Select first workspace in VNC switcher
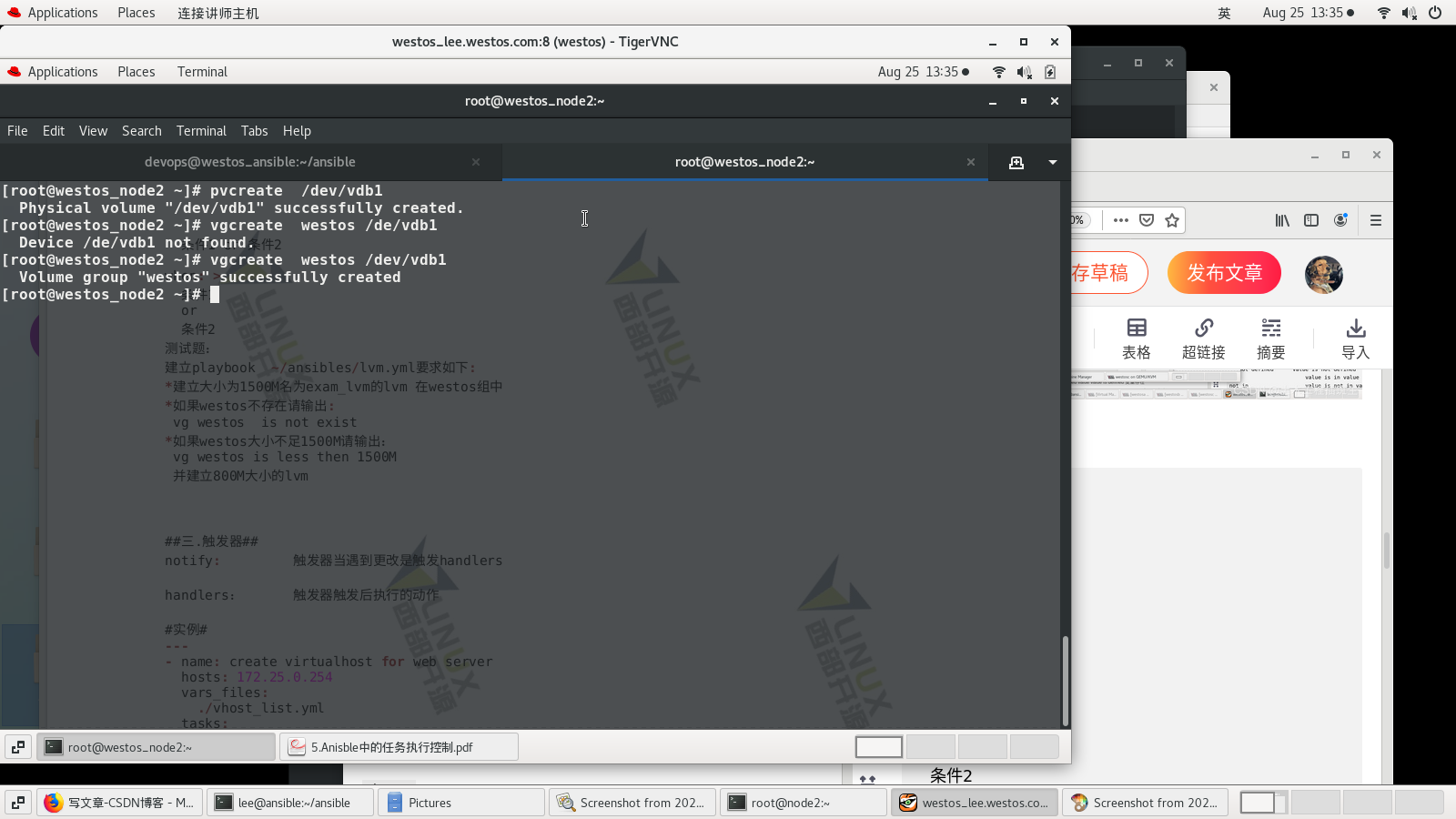Viewport: 1456px width, 819px height. [879, 747]
